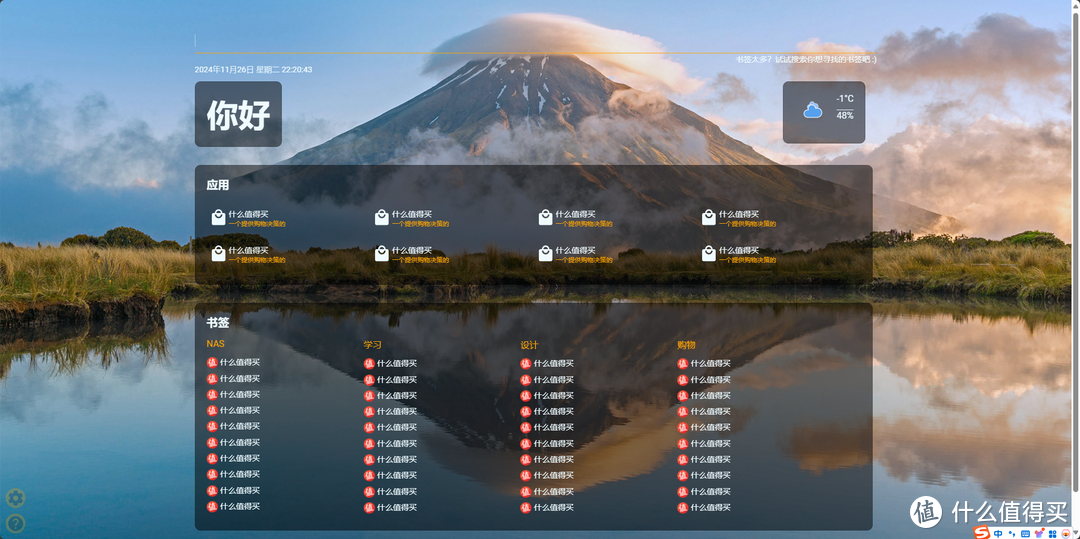
Task: Open first 什么值得买 bookmark under 购物
Action: click(x=704, y=363)
